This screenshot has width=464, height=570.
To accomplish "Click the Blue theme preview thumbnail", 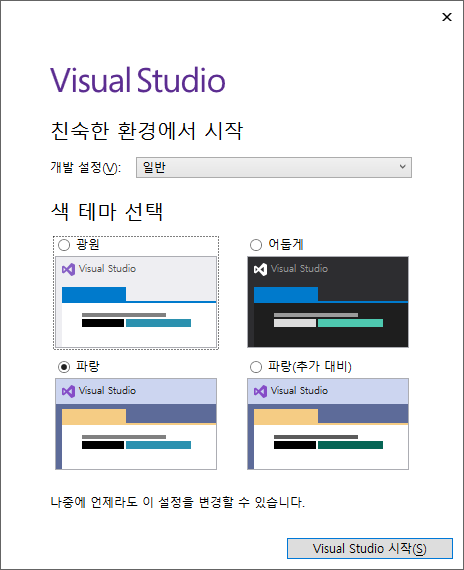I will click(136, 424).
